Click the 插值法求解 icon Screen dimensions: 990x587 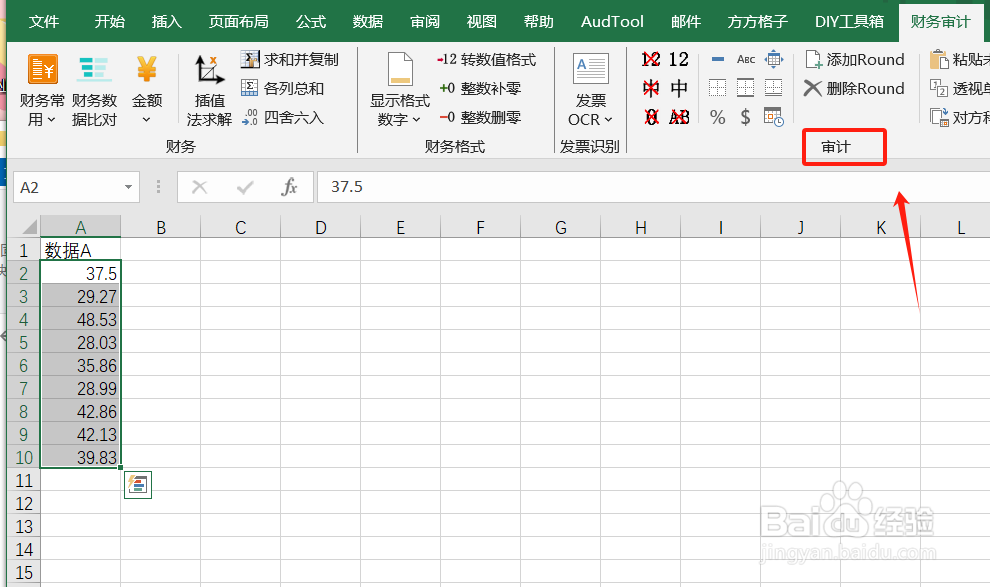coord(209,69)
